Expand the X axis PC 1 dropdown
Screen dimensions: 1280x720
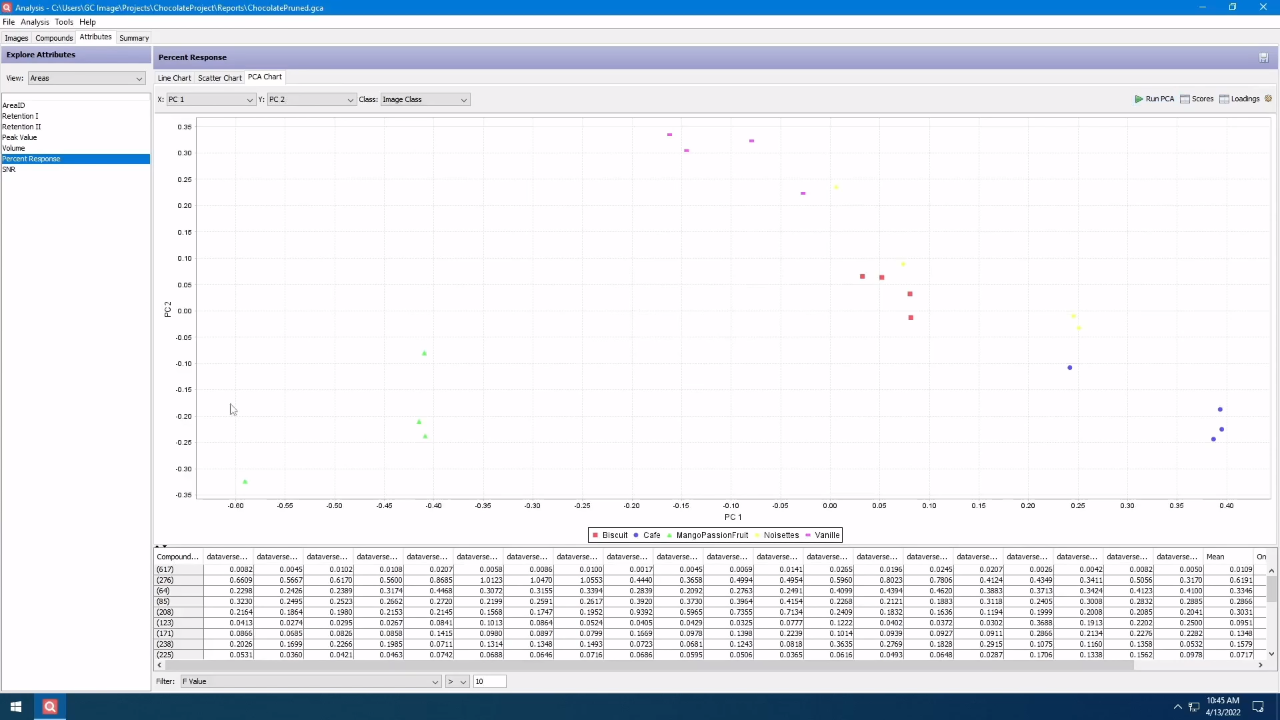210,99
